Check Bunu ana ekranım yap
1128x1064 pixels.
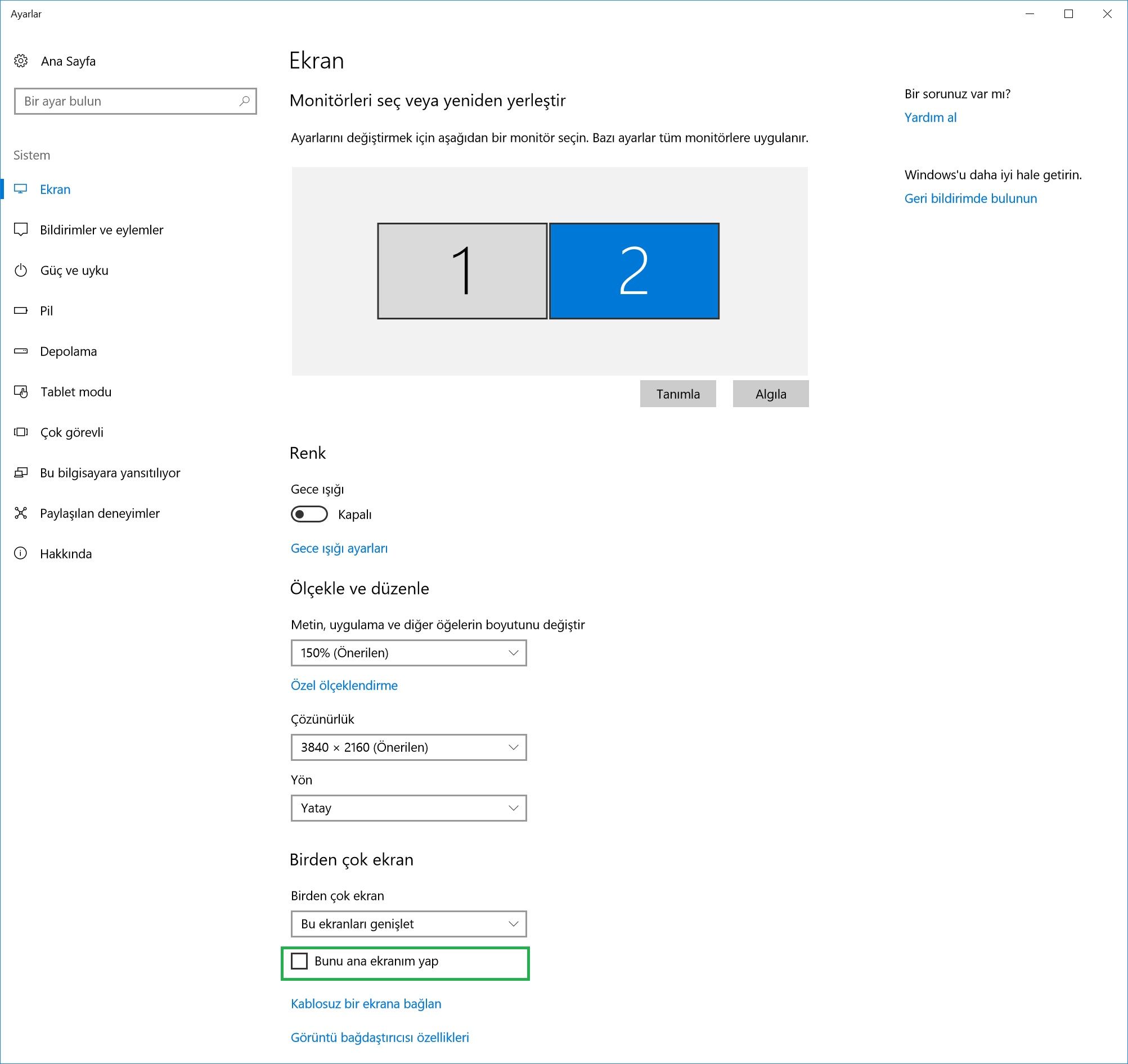[x=299, y=961]
